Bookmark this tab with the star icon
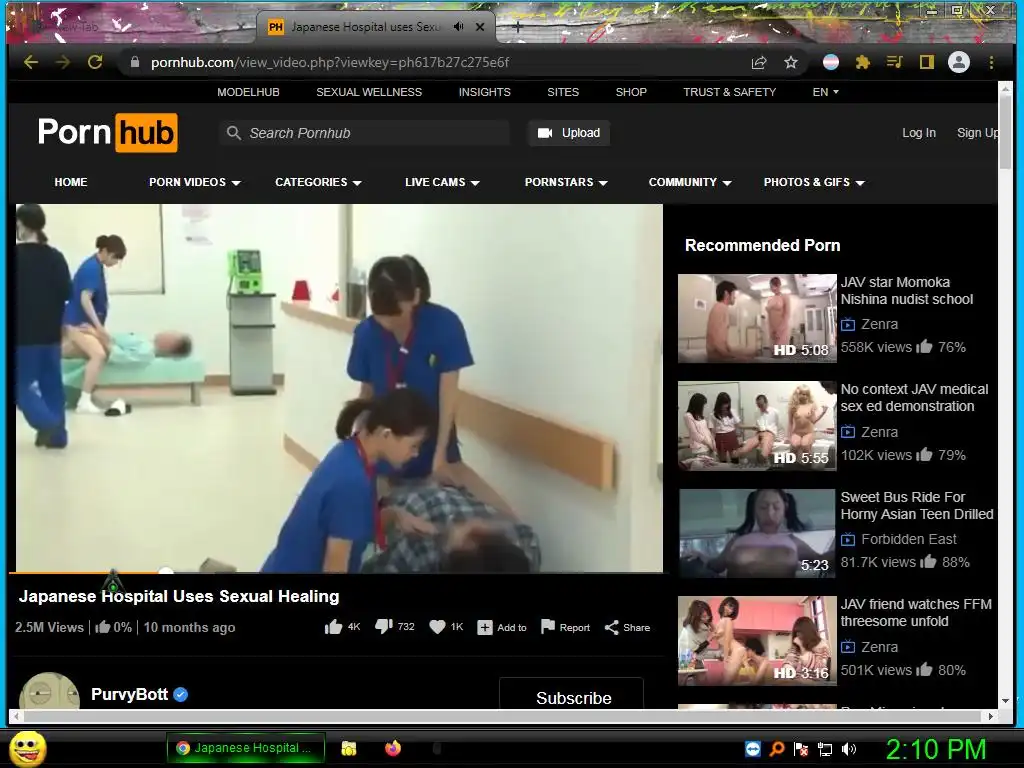 (791, 62)
